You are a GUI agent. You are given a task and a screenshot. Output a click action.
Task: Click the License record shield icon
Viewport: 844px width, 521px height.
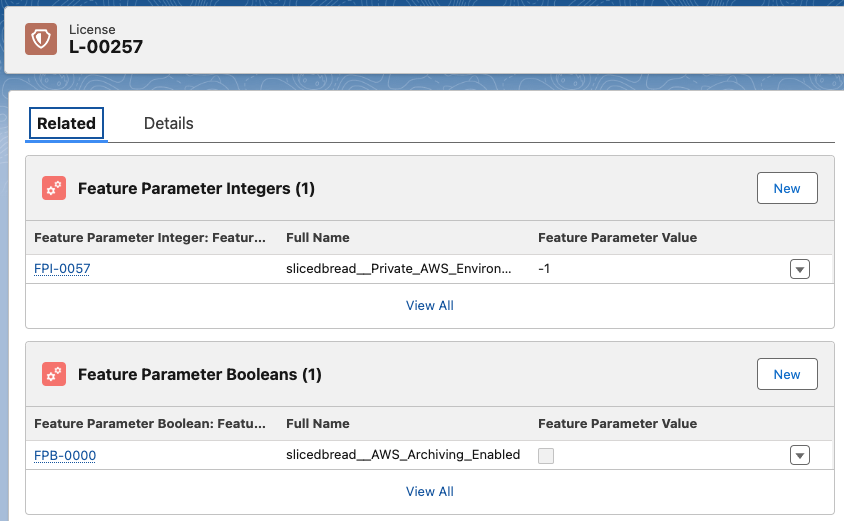pyautogui.click(x=41, y=38)
